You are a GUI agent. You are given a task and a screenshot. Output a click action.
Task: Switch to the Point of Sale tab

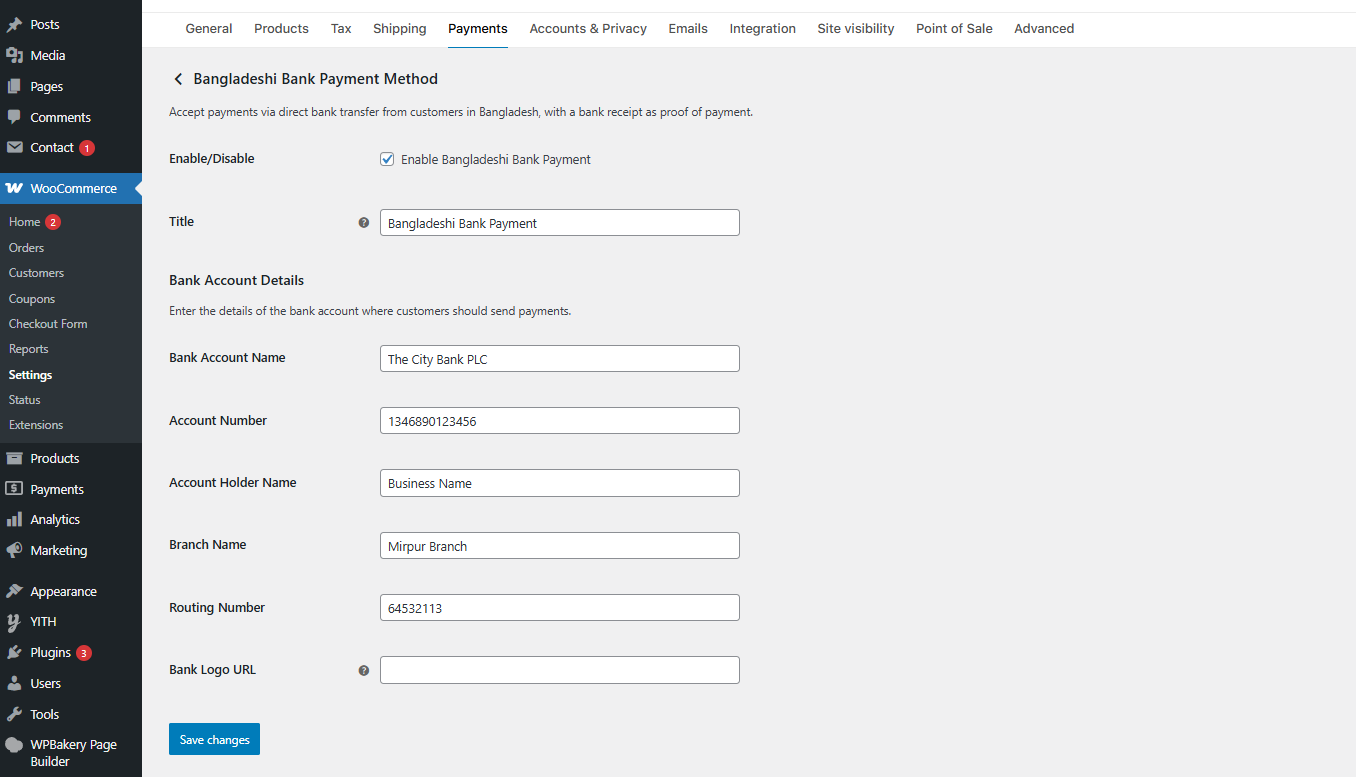pos(953,29)
